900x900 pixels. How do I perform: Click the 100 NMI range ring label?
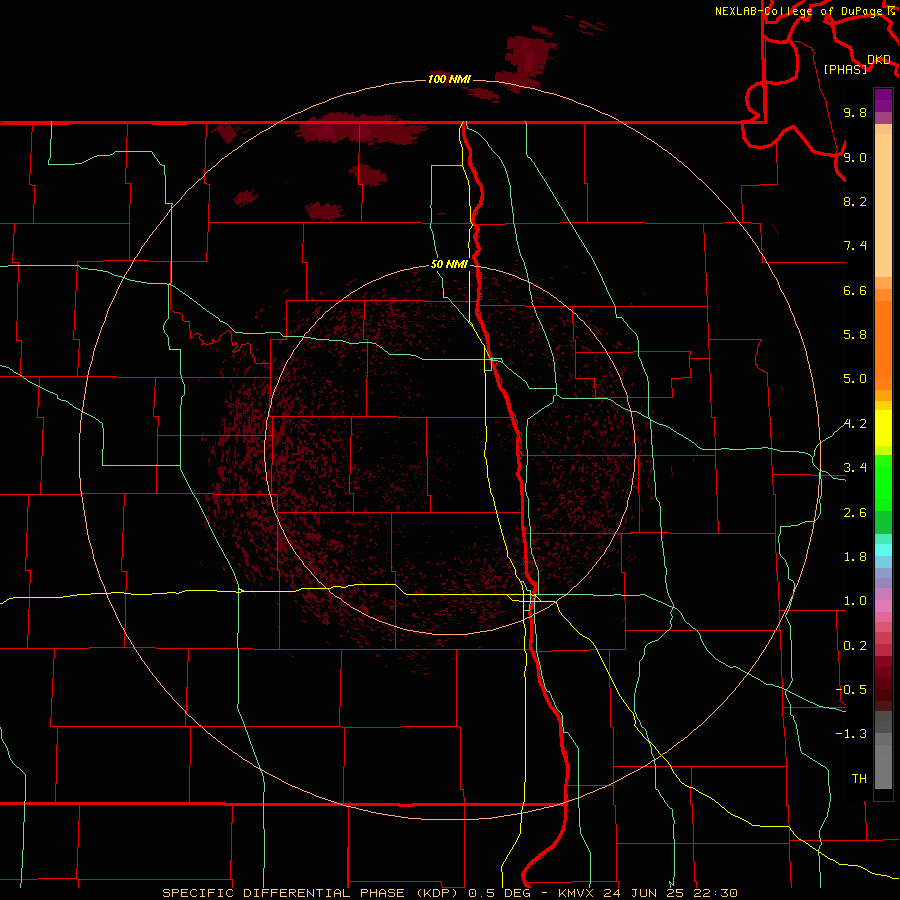tap(449, 79)
